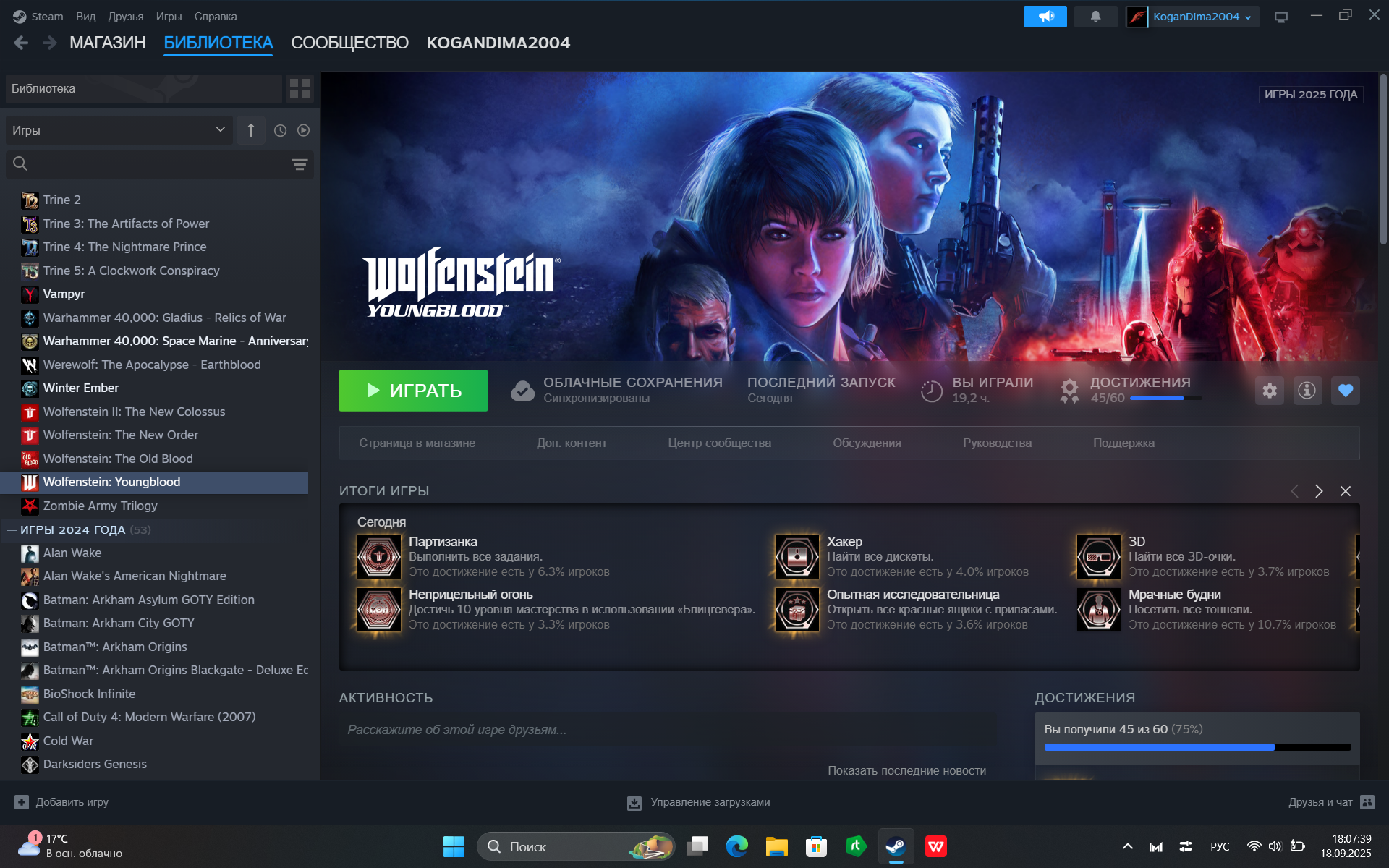
Task: Show only ready-to-play games icon
Action: point(303,130)
